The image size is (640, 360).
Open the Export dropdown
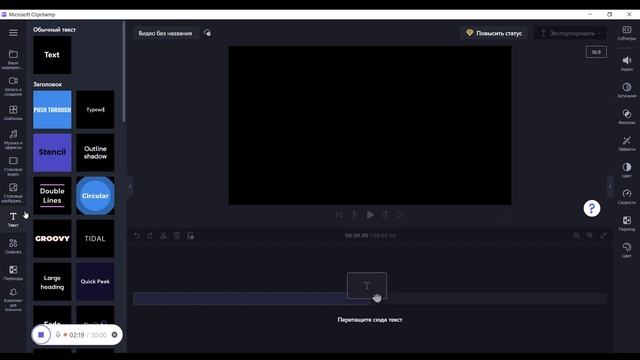[x=571, y=33]
